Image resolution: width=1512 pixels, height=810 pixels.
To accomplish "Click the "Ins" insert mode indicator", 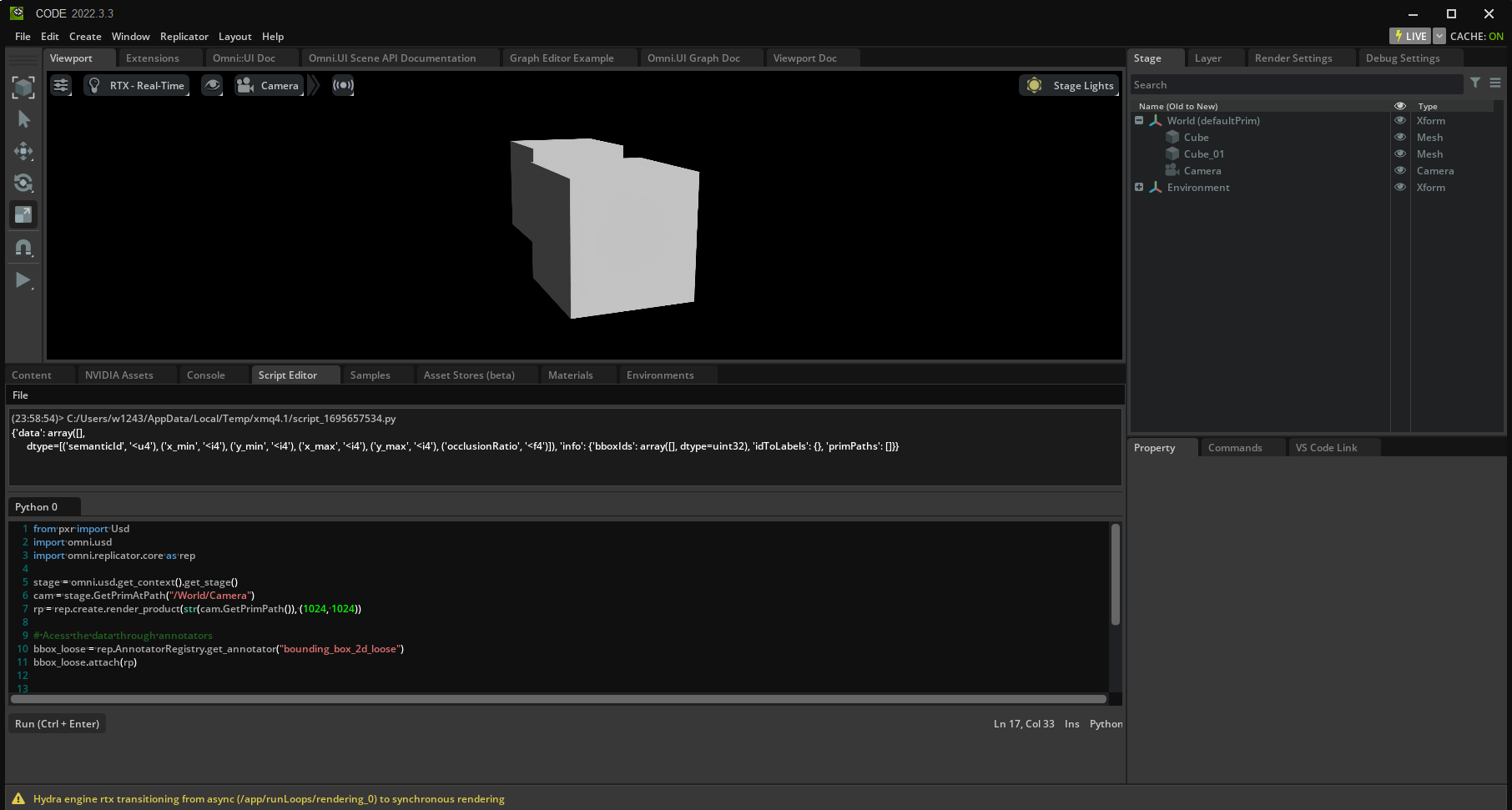I will click(x=1071, y=723).
